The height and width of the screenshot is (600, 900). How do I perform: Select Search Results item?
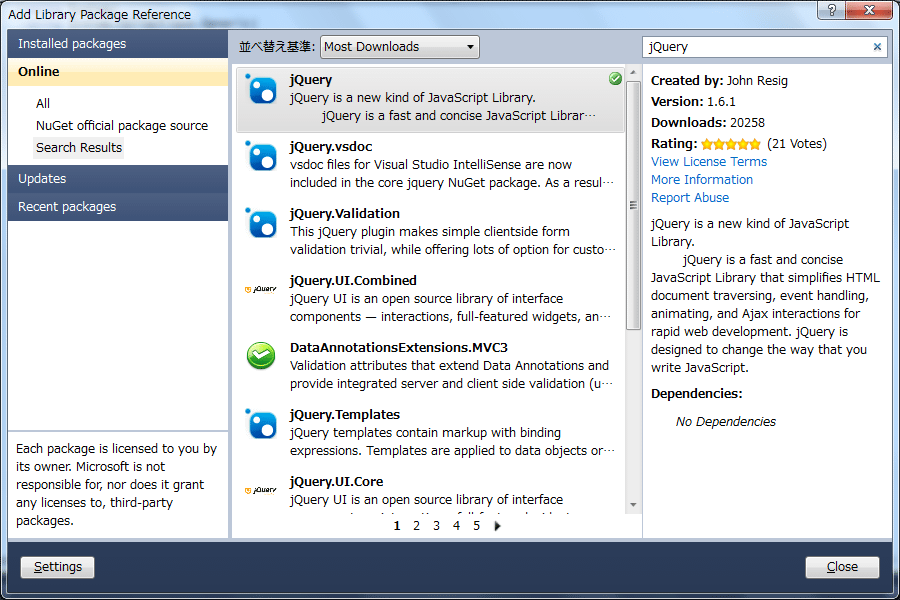(x=79, y=148)
